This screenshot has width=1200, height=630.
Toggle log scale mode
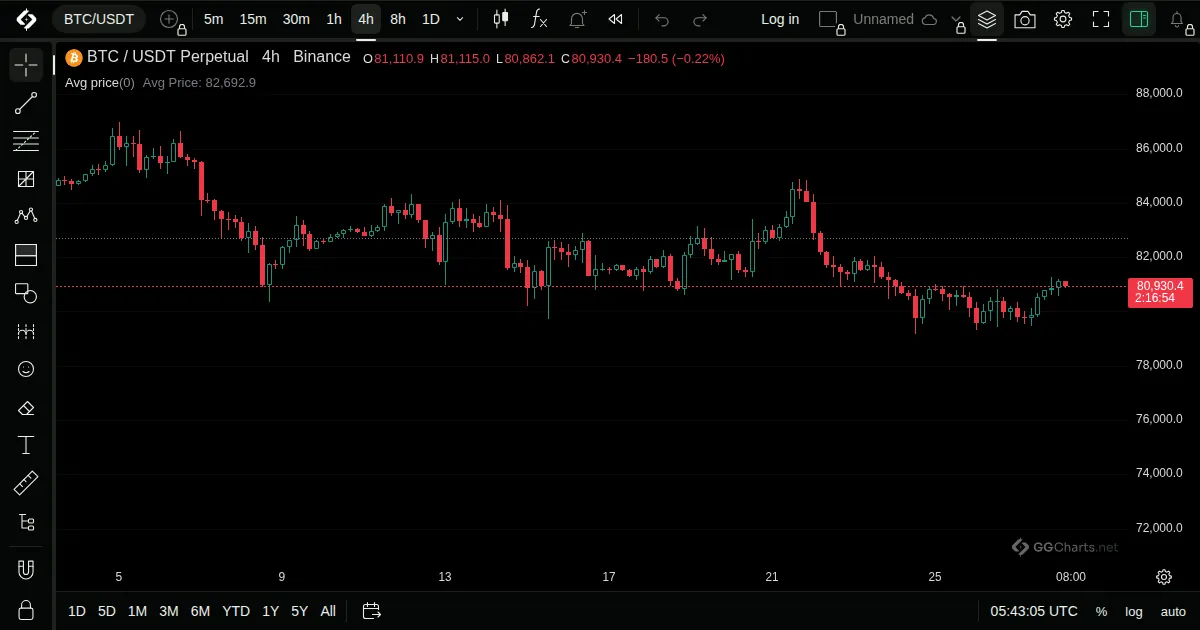[x=1134, y=611]
